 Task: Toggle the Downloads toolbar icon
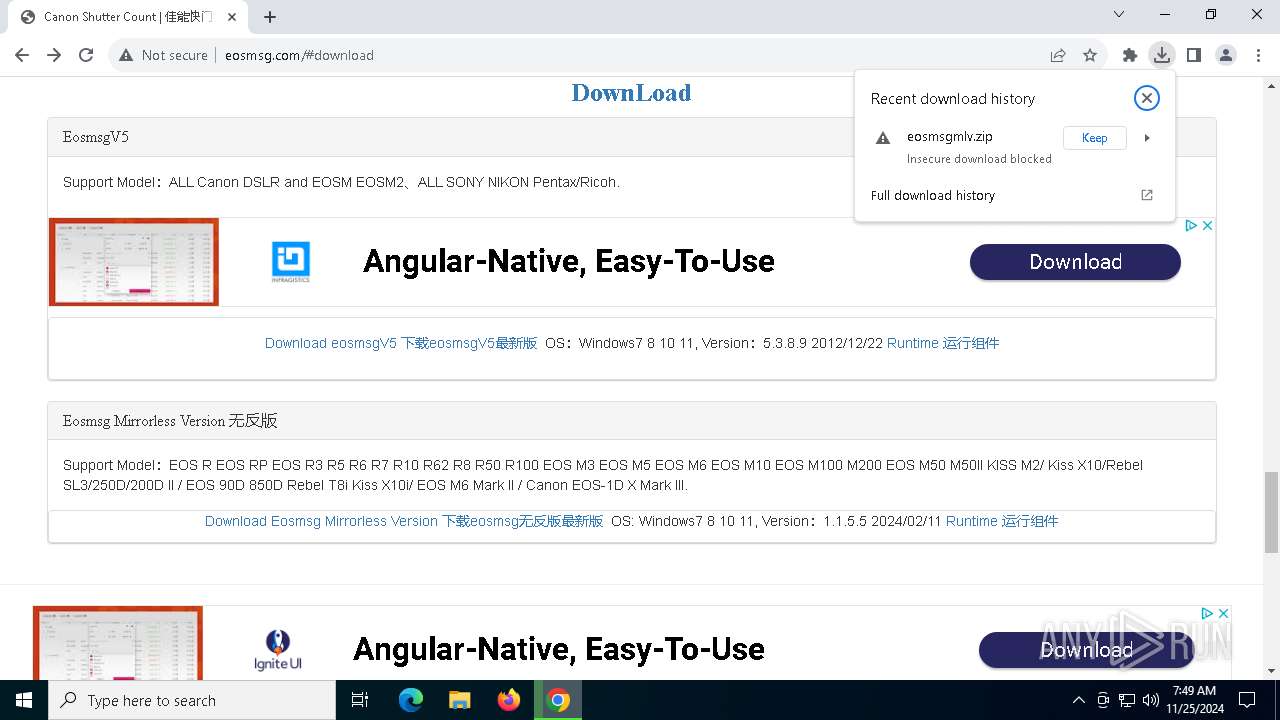[x=1161, y=55]
